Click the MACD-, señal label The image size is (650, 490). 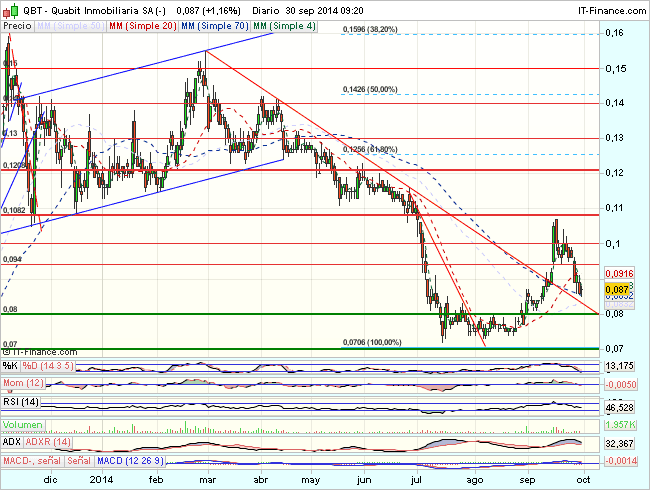click(32, 461)
